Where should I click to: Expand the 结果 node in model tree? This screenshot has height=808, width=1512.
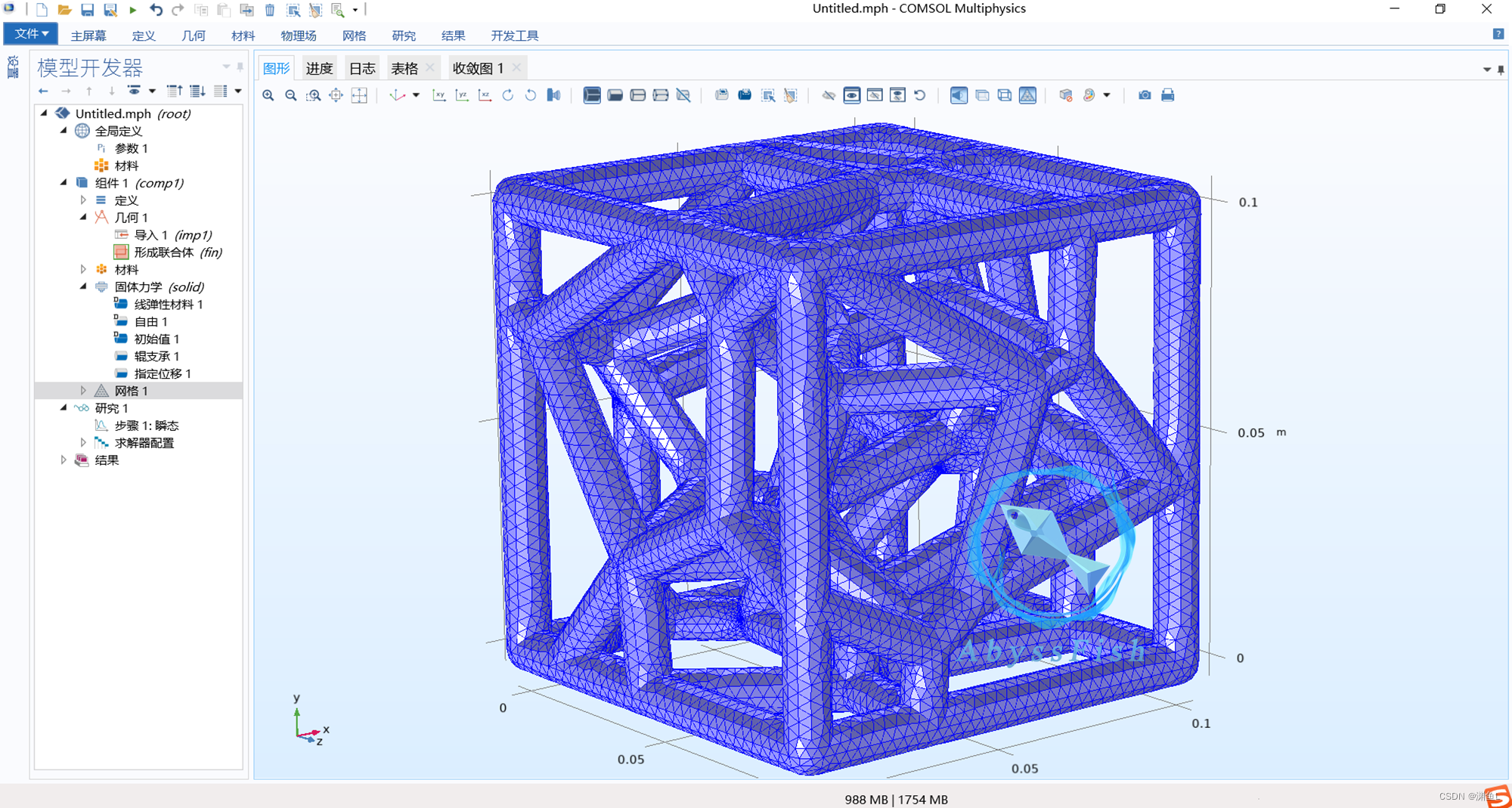coord(64,460)
